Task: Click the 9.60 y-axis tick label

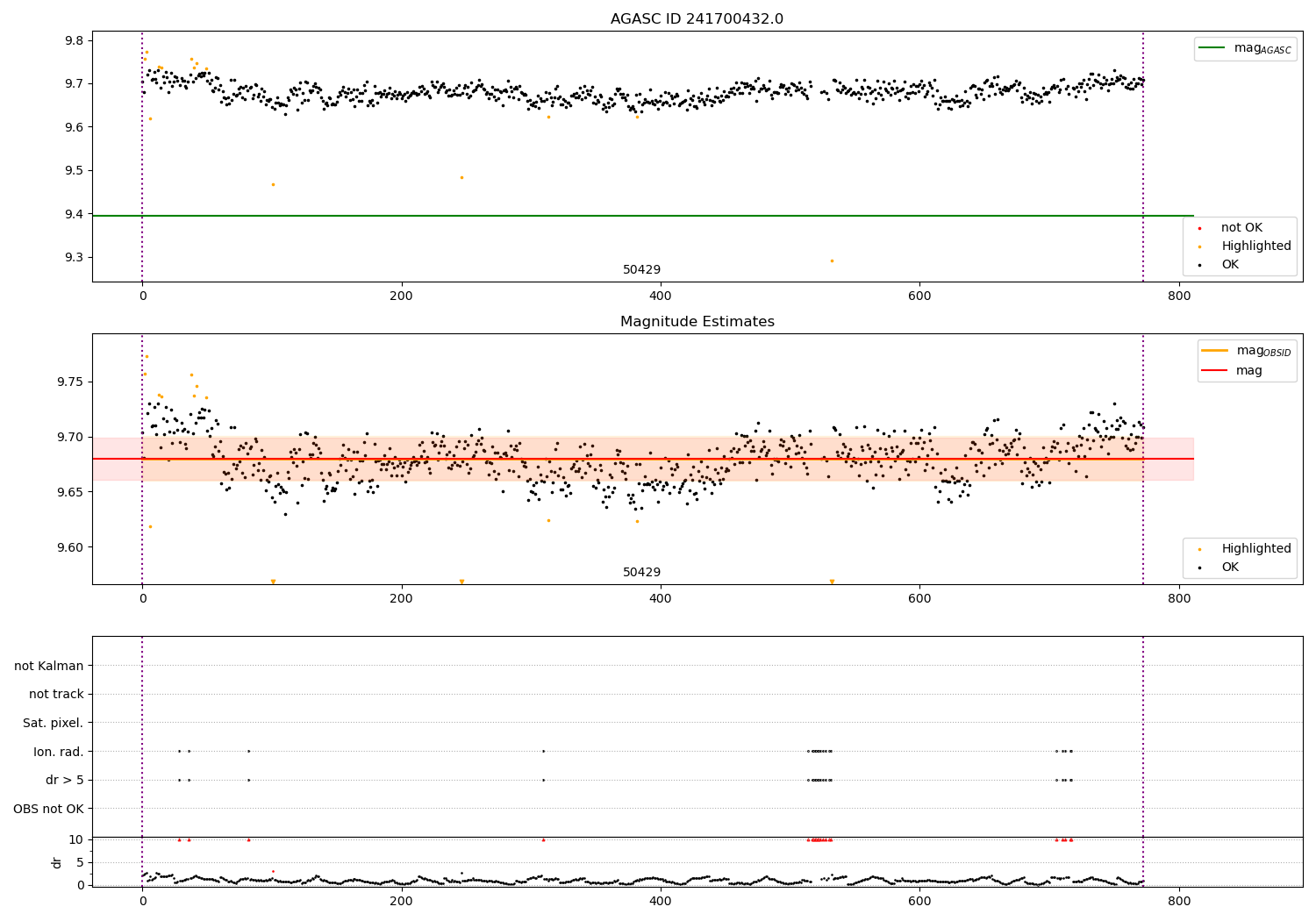Action: click(70, 548)
